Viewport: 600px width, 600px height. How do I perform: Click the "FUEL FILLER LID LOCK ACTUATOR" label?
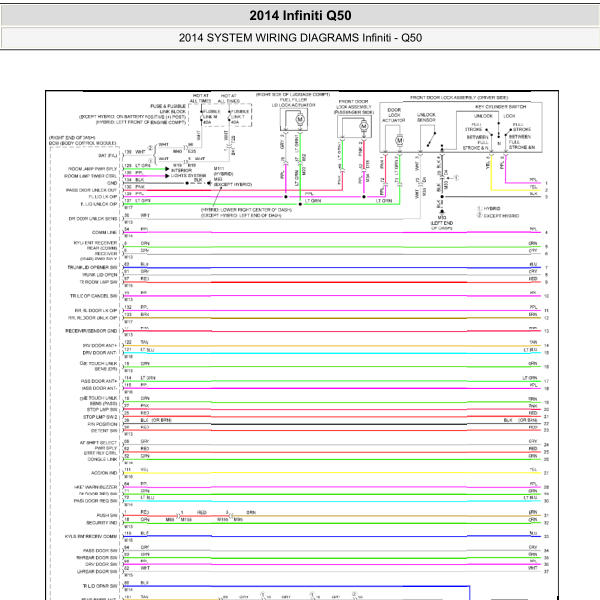(x=293, y=102)
